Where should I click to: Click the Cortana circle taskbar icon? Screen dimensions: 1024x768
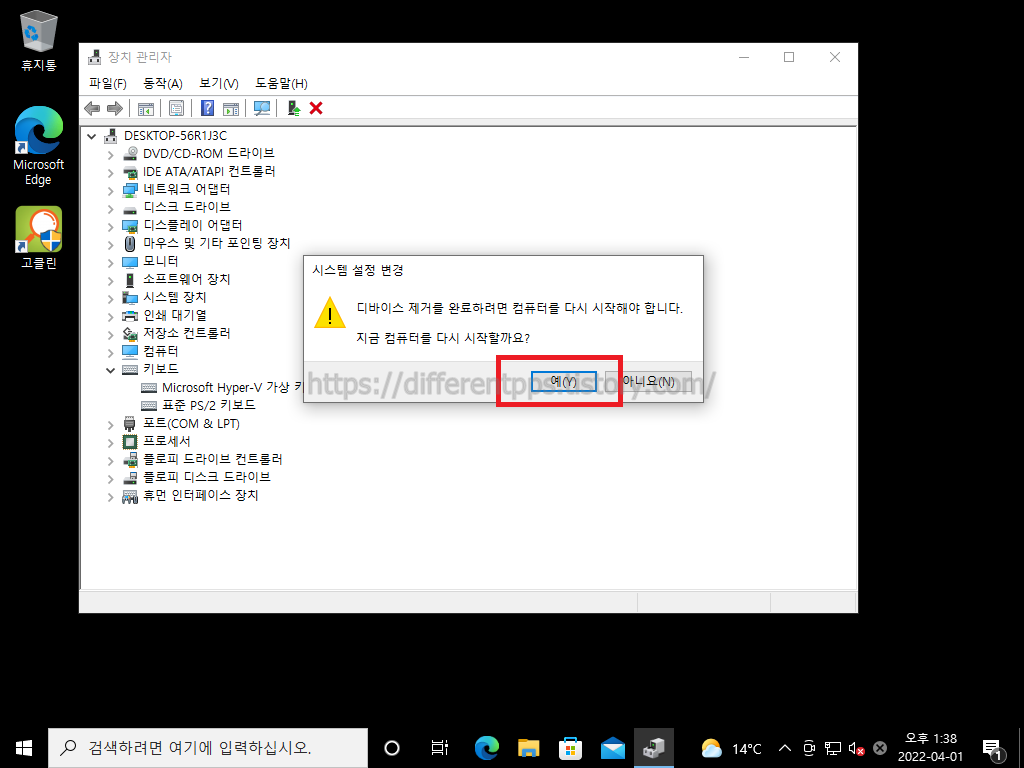click(x=392, y=748)
